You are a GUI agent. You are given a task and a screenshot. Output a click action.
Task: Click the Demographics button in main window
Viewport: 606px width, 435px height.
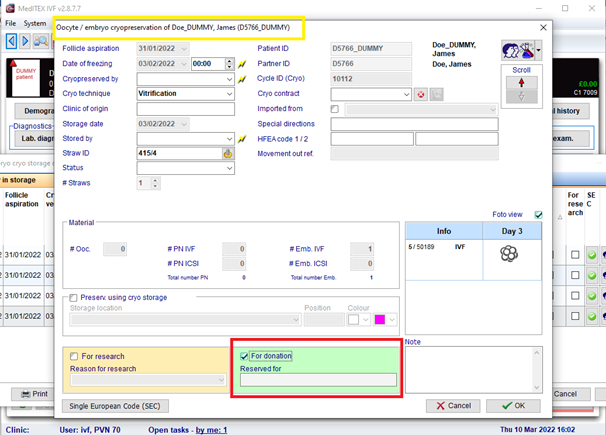35,111
